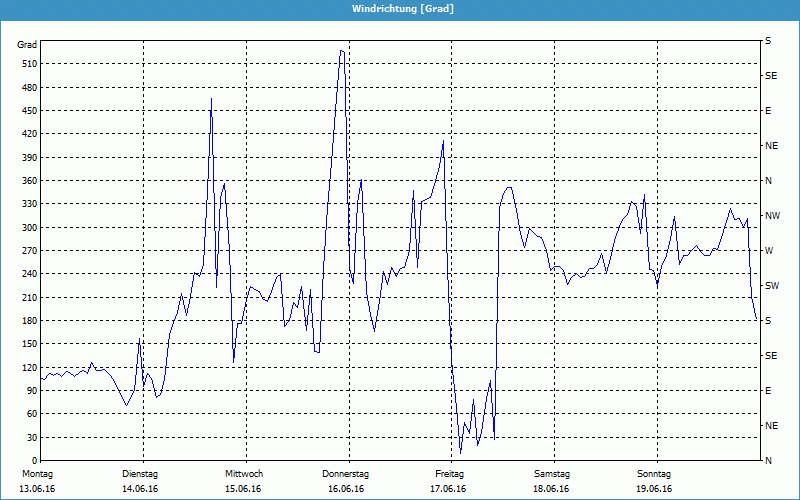Click the W compass label on right axis
The width and height of the screenshot is (800, 500).
coord(769,251)
